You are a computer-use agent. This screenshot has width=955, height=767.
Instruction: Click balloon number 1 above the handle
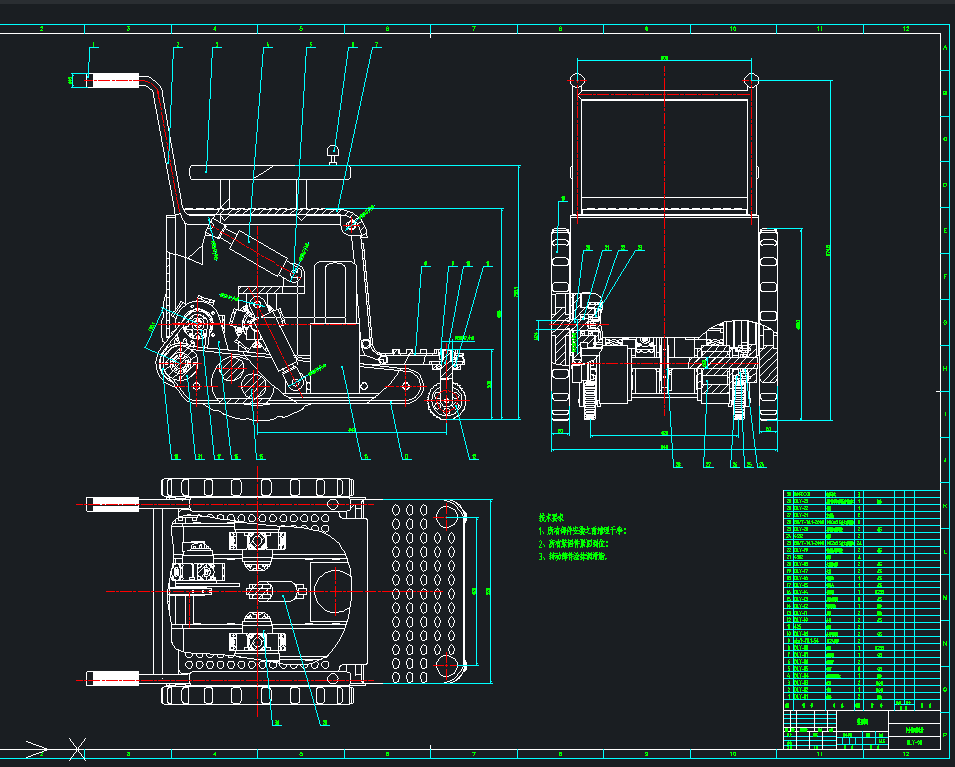click(x=93, y=44)
